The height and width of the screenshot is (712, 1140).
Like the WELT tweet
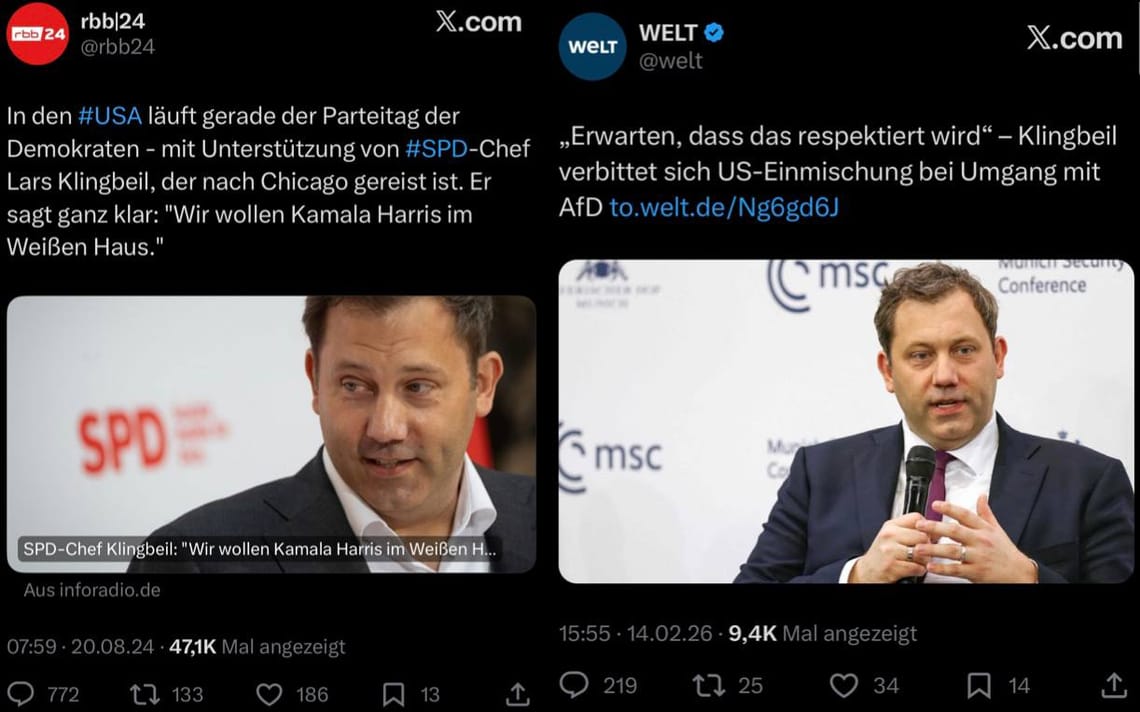(843, 685)
